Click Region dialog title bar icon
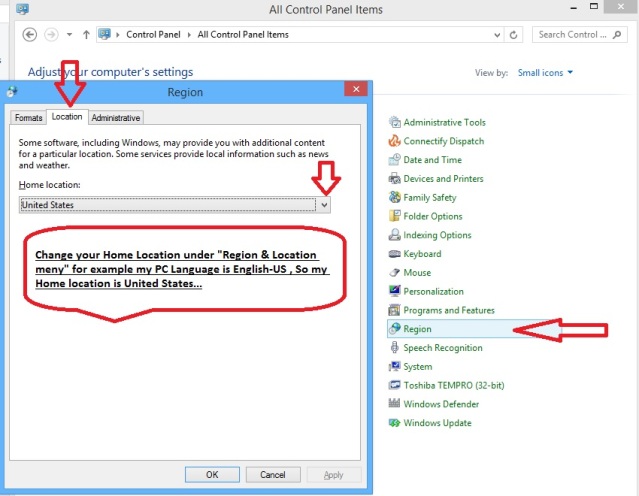 12,92
